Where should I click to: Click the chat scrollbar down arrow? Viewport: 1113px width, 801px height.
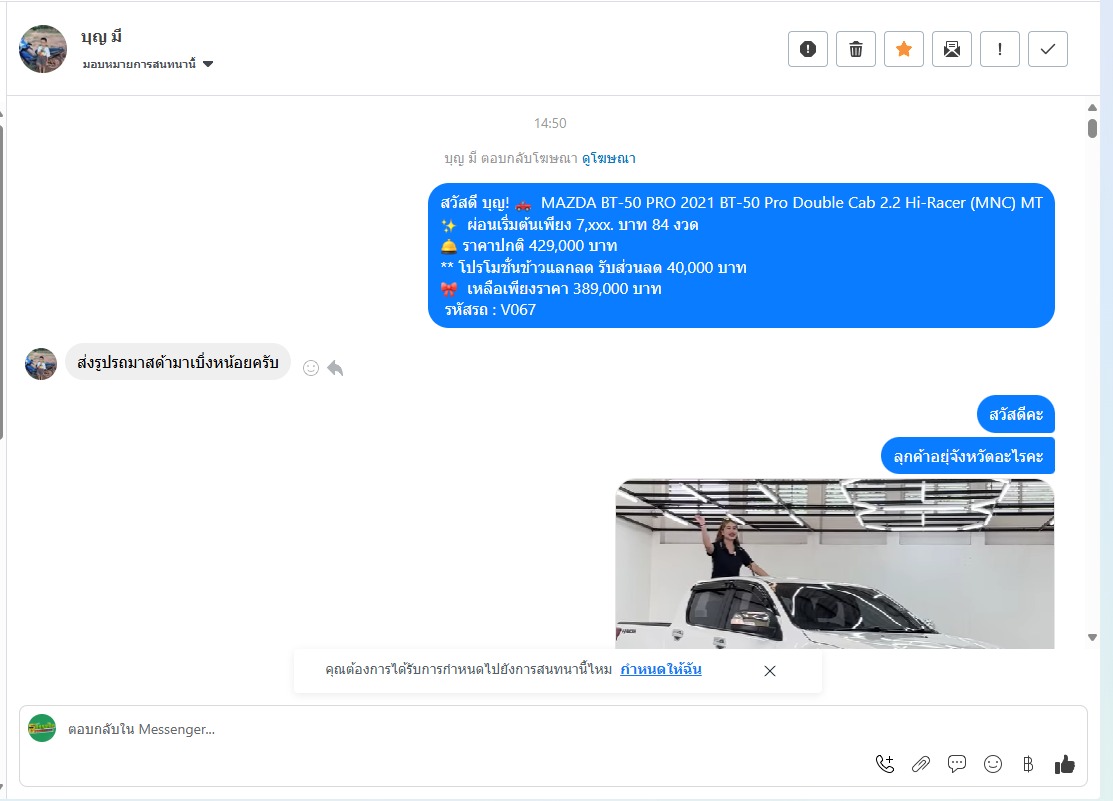1092,638
